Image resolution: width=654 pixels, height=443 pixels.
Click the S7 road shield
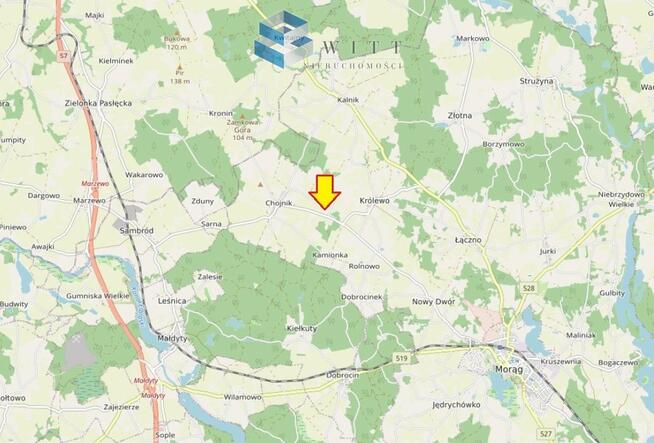point(63,55)
